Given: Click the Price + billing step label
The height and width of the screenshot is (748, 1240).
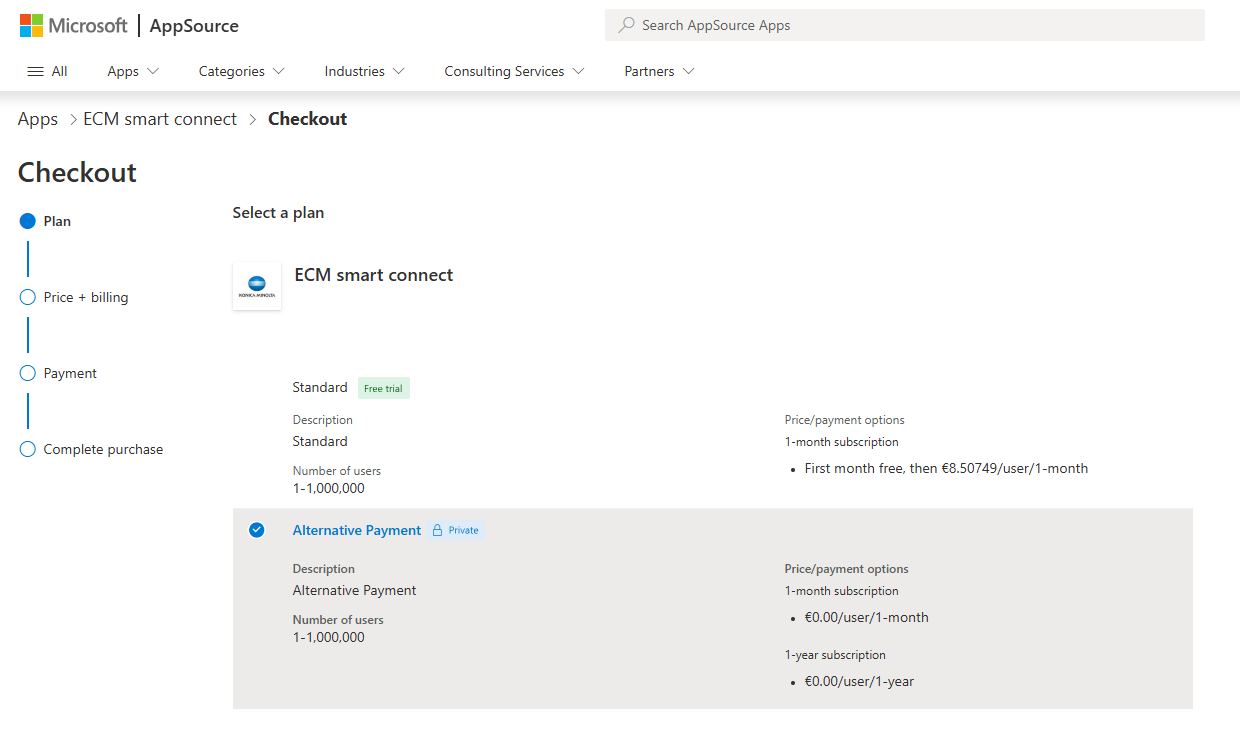Looking at the screenshot, I should coord(86,297).
